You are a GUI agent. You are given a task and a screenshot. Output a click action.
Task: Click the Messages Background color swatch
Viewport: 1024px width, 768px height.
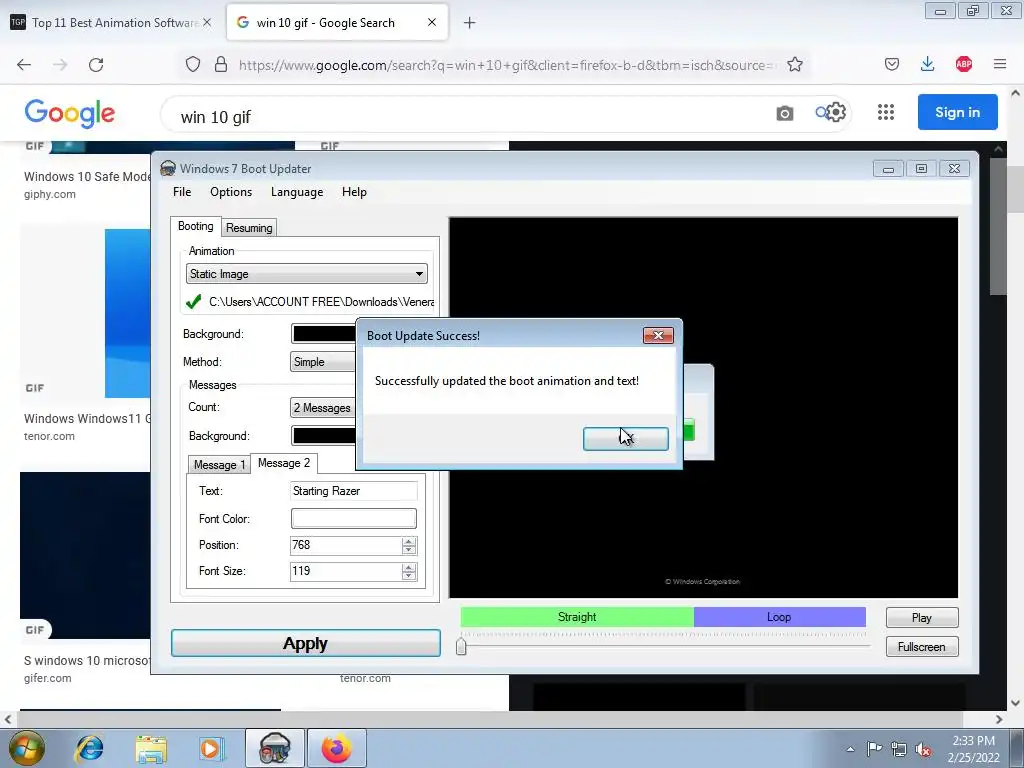coord(323,436)
